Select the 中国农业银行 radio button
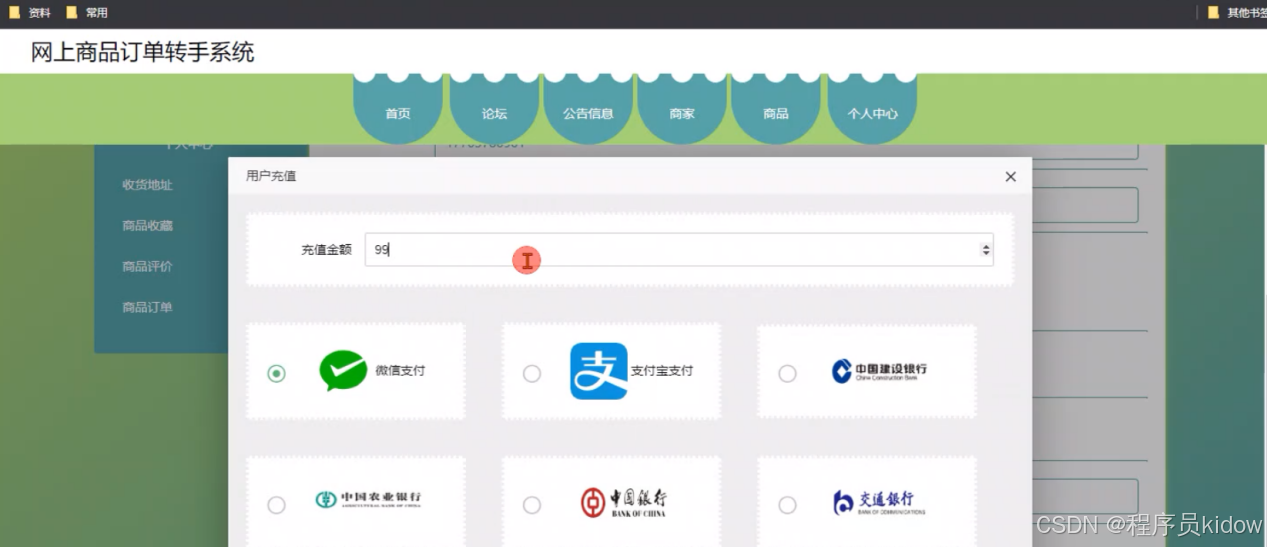 (x=276, y=505)
